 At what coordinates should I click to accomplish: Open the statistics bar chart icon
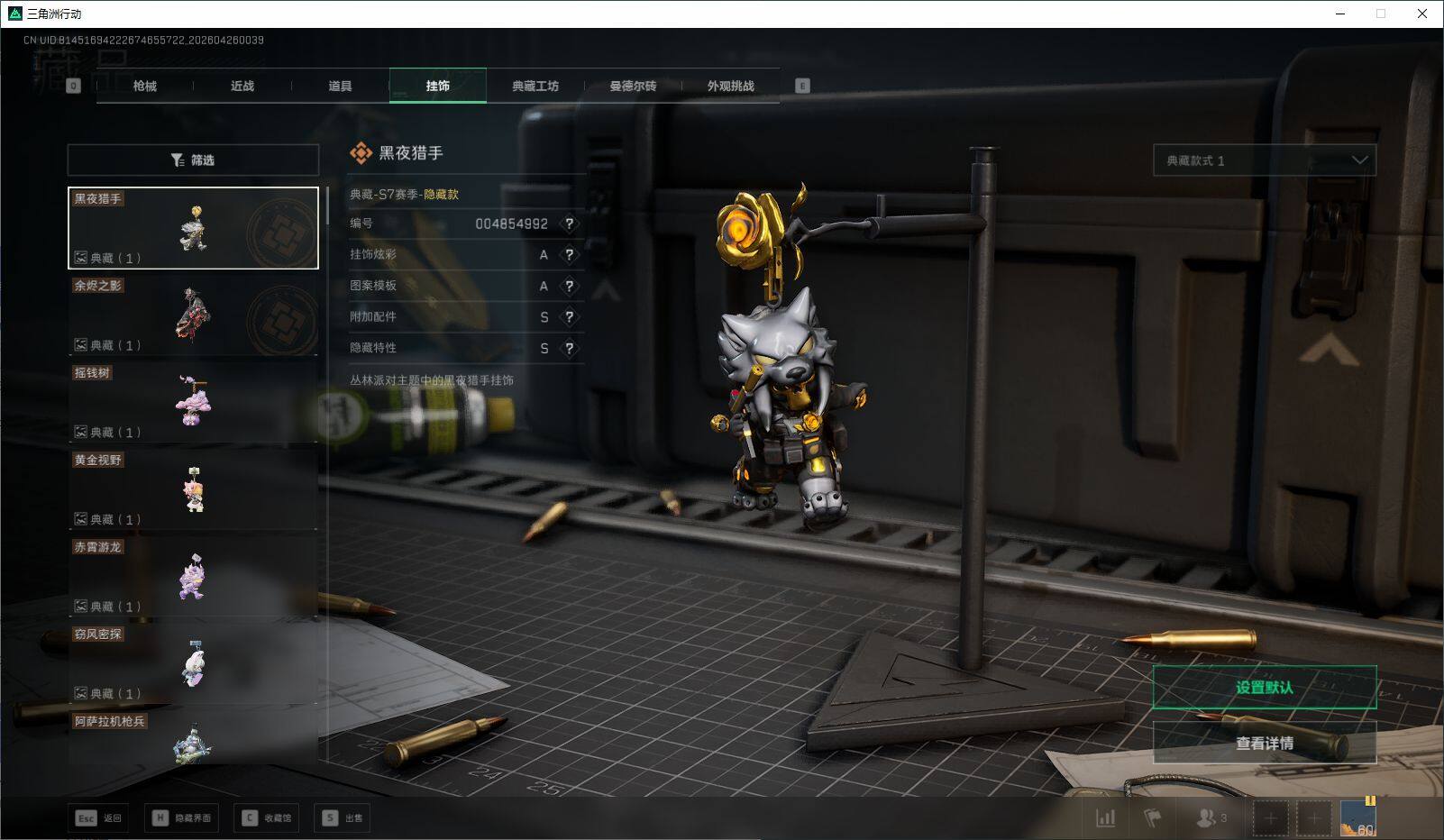(1105, 818)
